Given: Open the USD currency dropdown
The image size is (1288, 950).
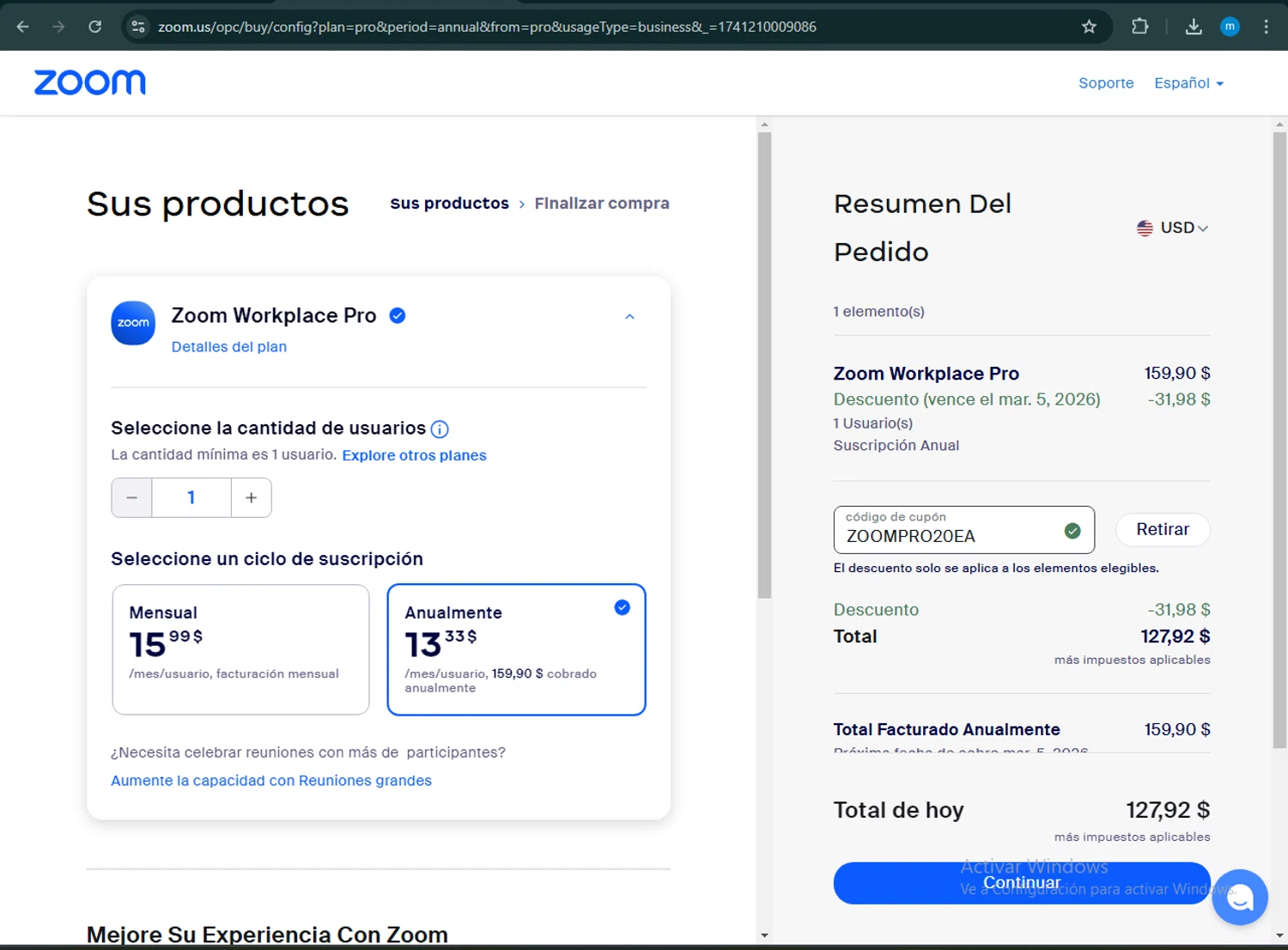Looking at the screenshot, I should click(1172, 228).
